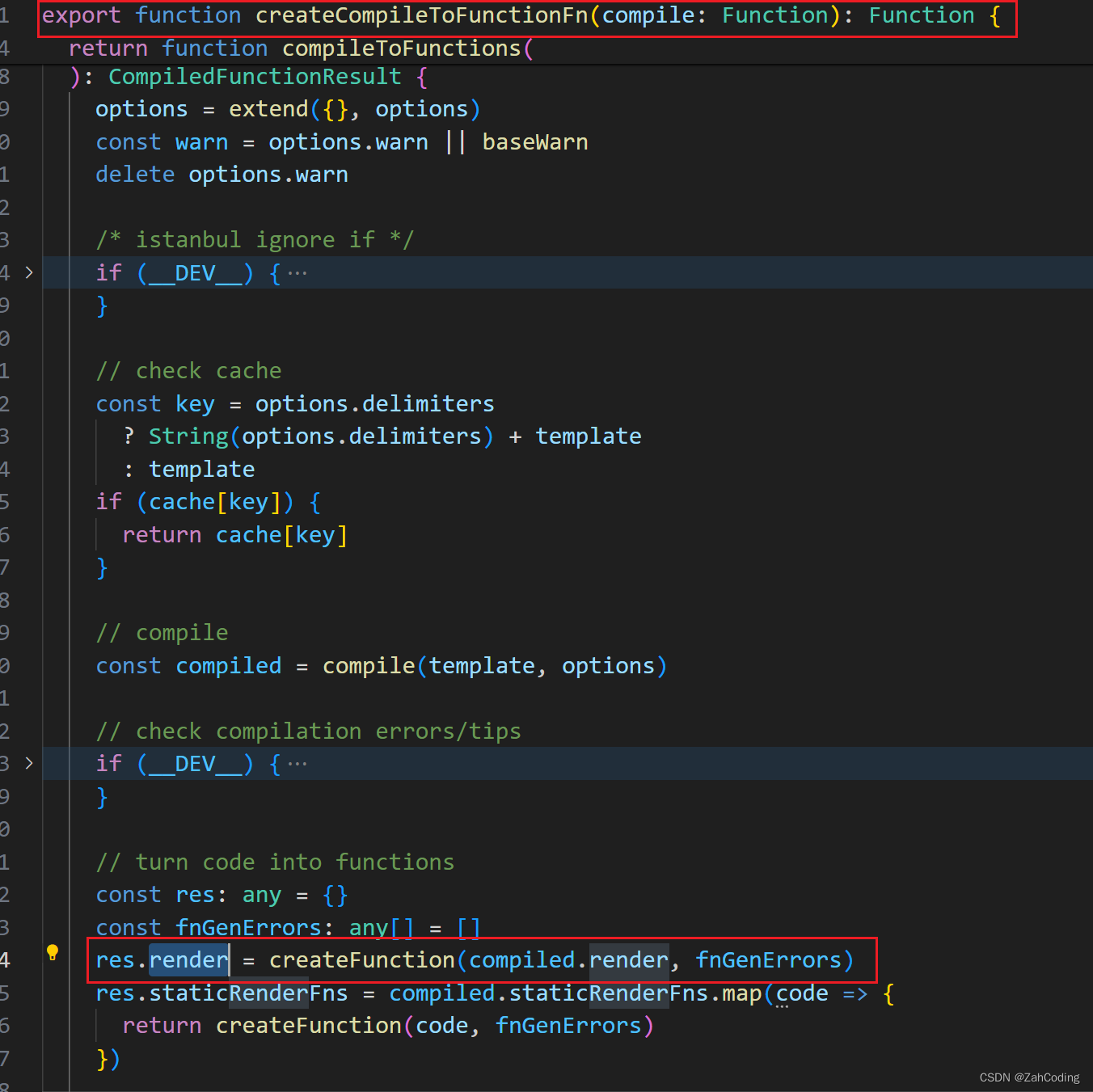Click '// check compilation errors/tips' comment

(308, 732)
